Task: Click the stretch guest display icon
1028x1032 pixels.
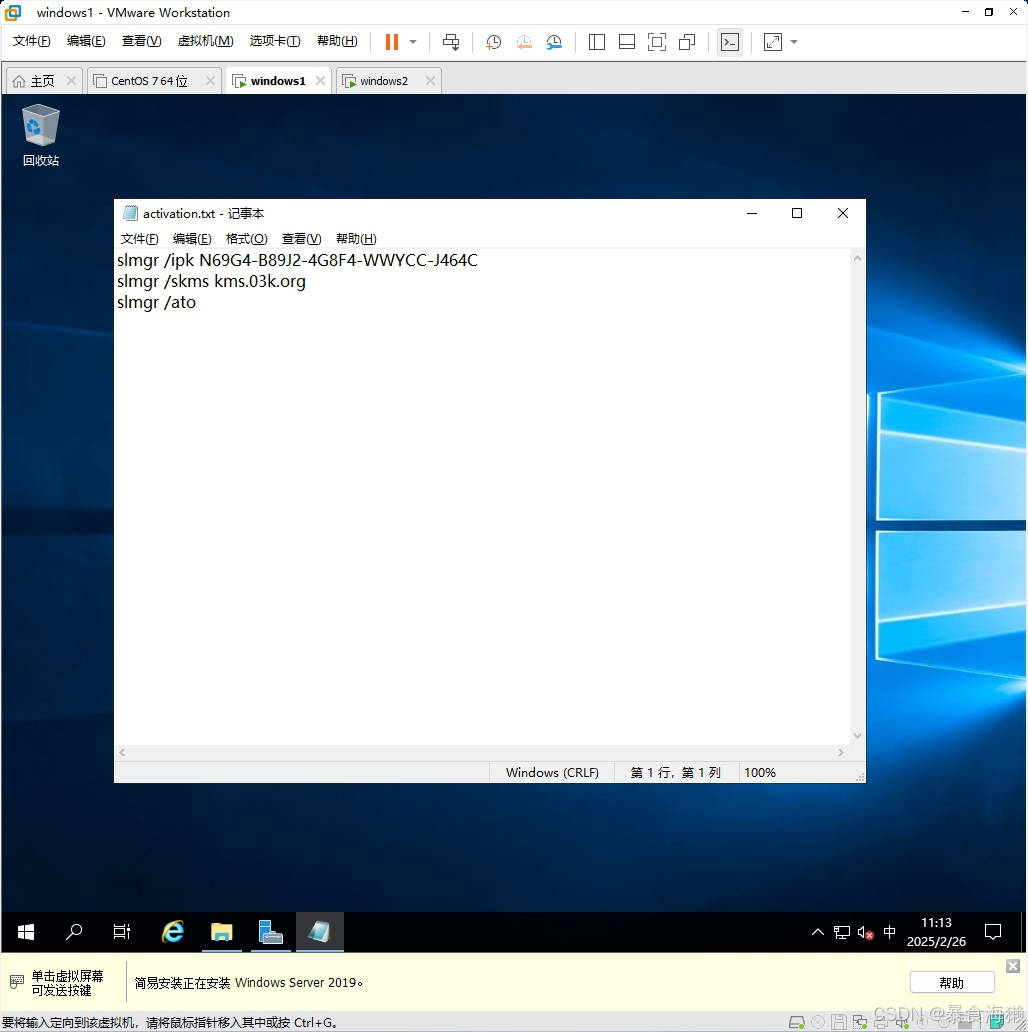Action: [773, 42]
